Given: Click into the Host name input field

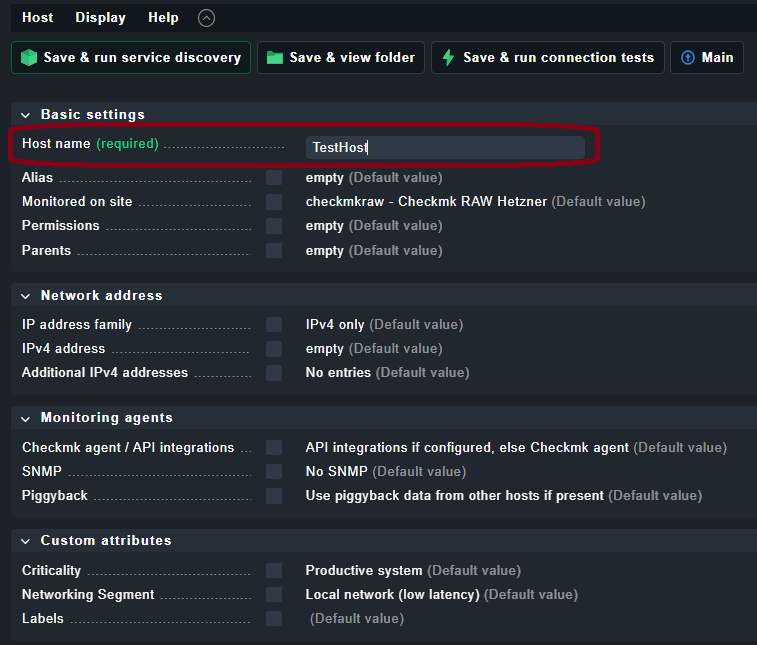Looking at the screenshot, I should tap(445, 147).
